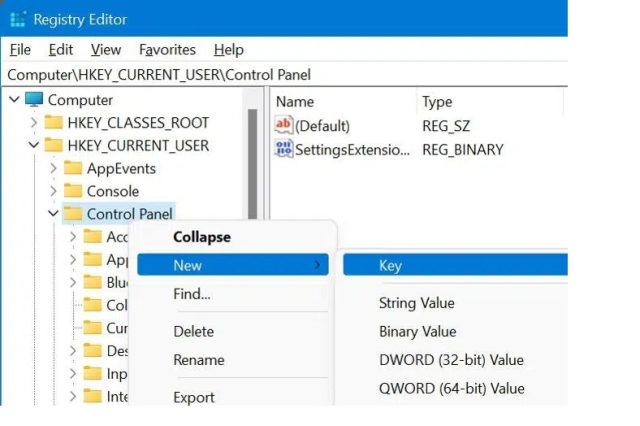Click the SettingsExtensio binary value icon
This screenshot has width=640, height=426.
click(x=284, y=149)
